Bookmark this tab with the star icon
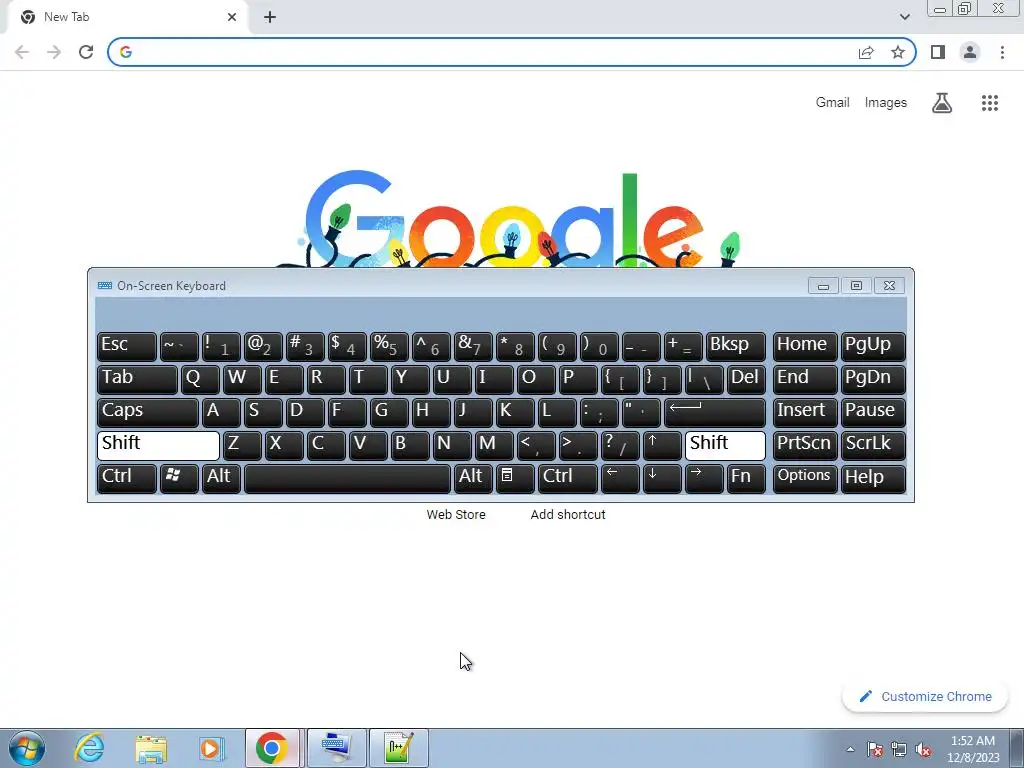1024x768 pixels. (x=898, y=52)
